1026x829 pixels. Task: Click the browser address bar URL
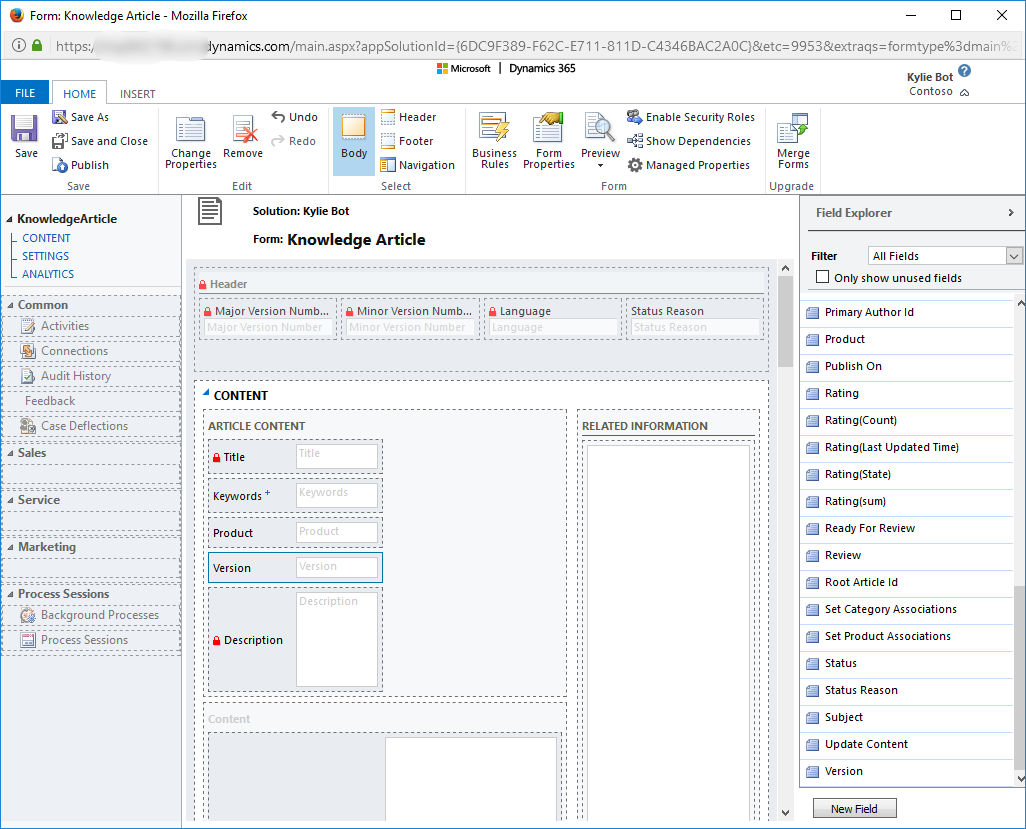pos(537,46)
